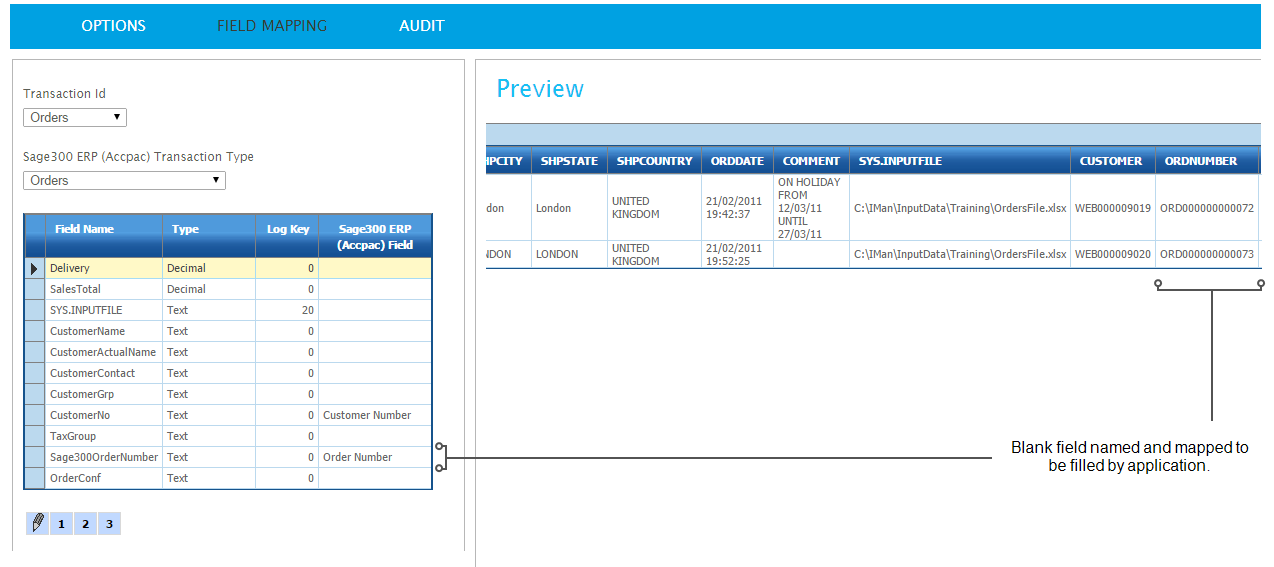Select preview row with WEB000009019 customer
The image size is (1274, 567).
1112,208
